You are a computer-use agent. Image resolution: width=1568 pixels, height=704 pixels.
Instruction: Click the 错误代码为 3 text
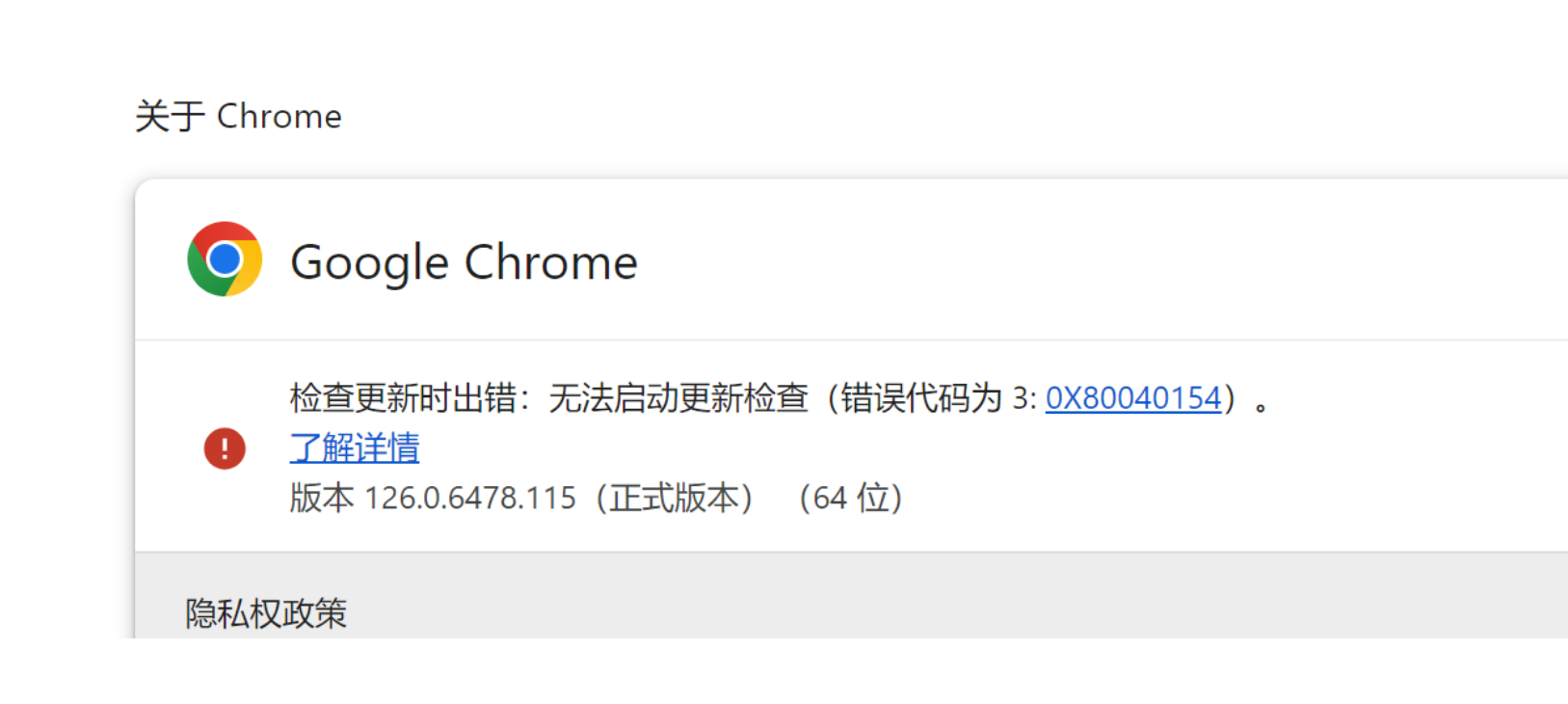pos(935,398)
